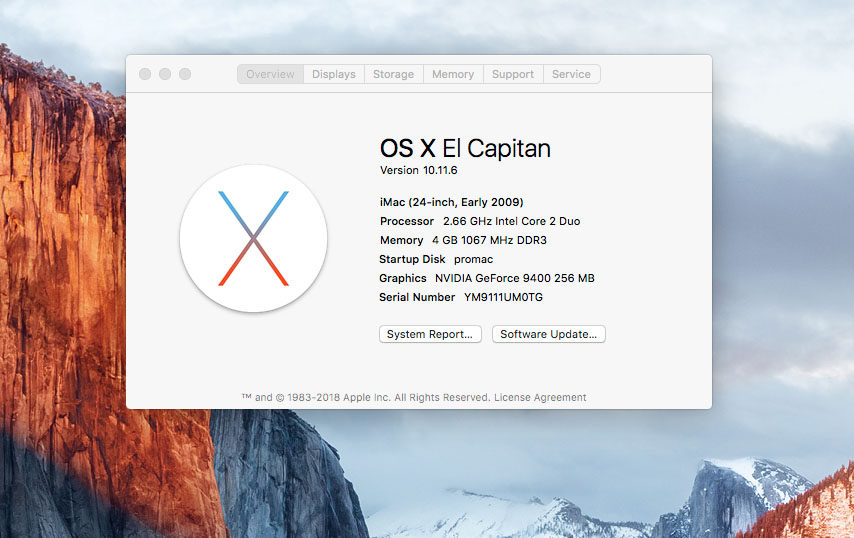Click the iMac (24-inch, Early 2009) model text
This screenshot has height=538, width=854.
click(451, 202)
